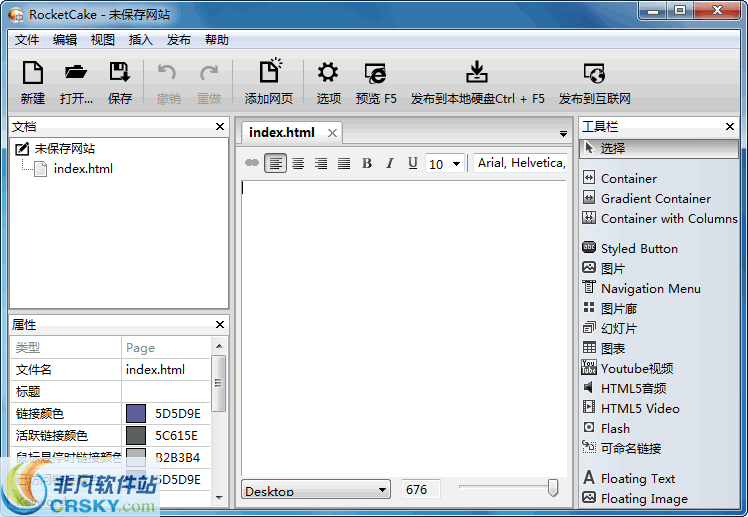This screenshot has width=748, height=517.
Task: Open a file with 打开 icon
Action: click(76, 73)
